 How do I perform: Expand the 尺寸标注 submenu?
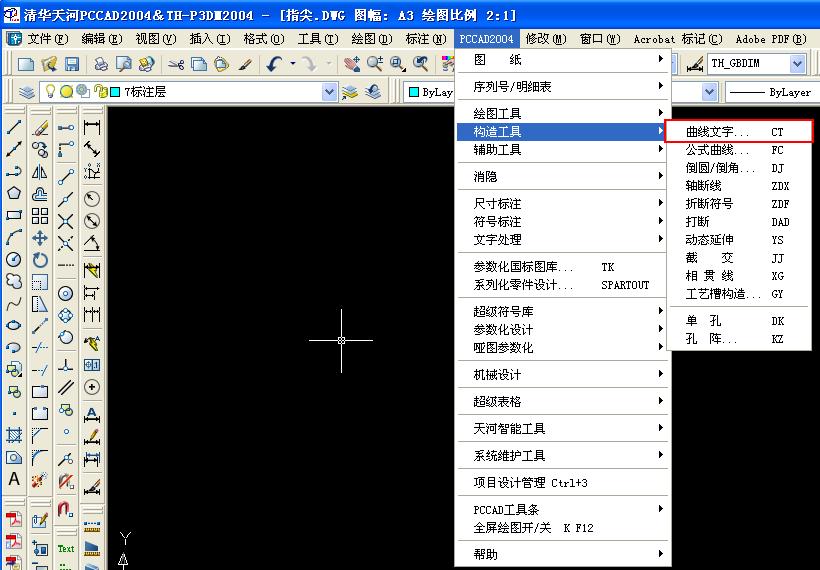561,203
